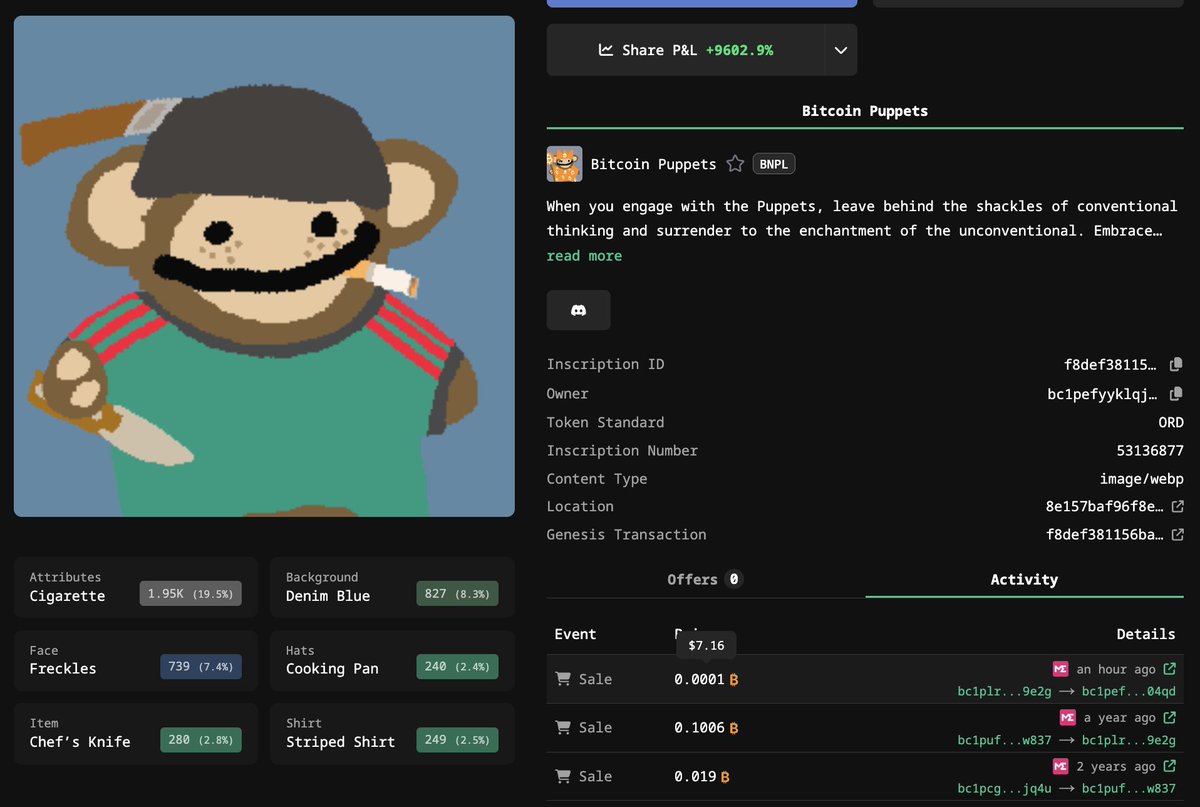
Task: Click the cart icon on the 0.0001 sale row
Action: [564, 679]
